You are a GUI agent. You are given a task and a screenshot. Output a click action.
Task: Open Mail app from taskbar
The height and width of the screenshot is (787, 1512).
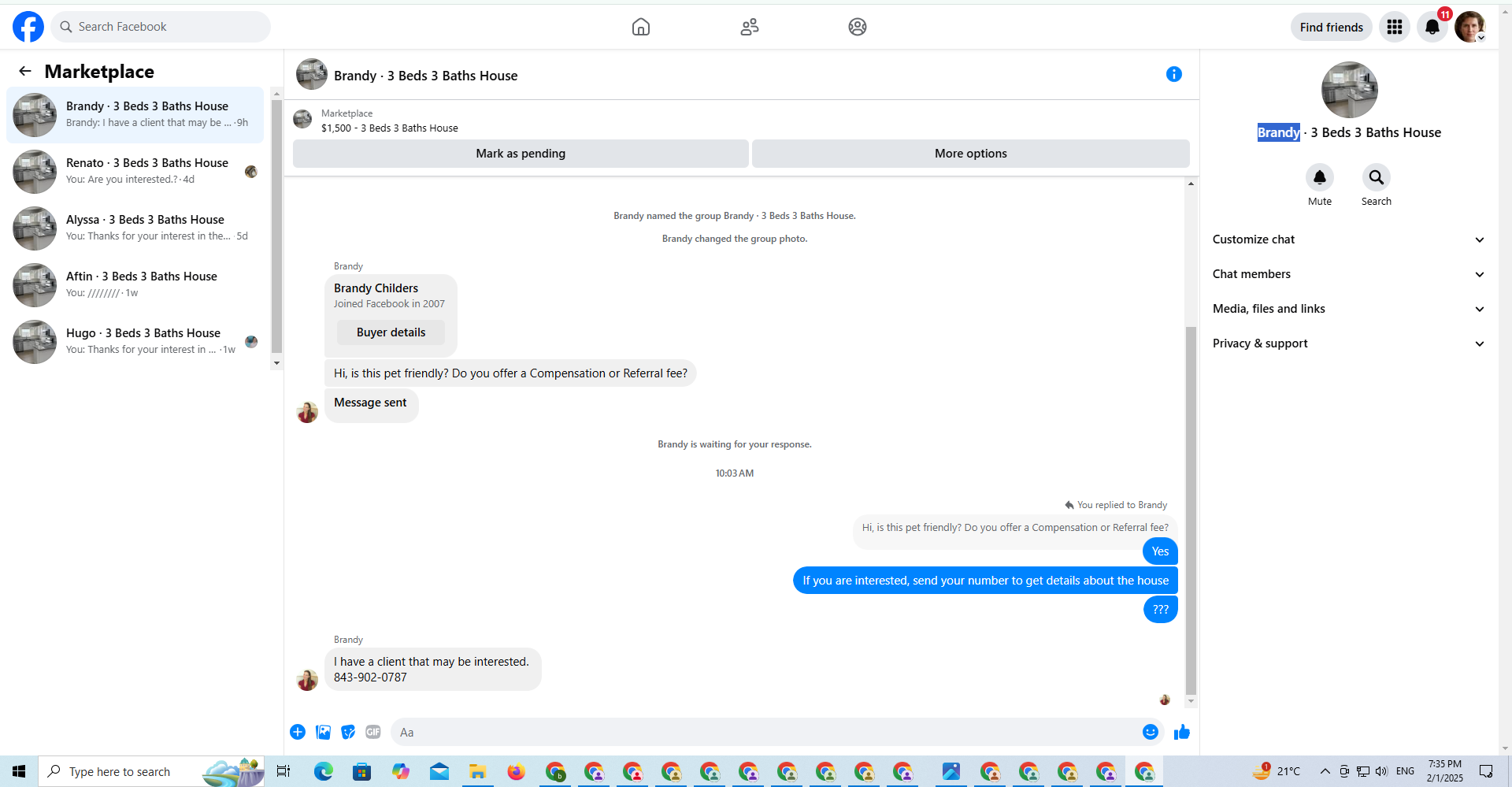pos(439,771)
